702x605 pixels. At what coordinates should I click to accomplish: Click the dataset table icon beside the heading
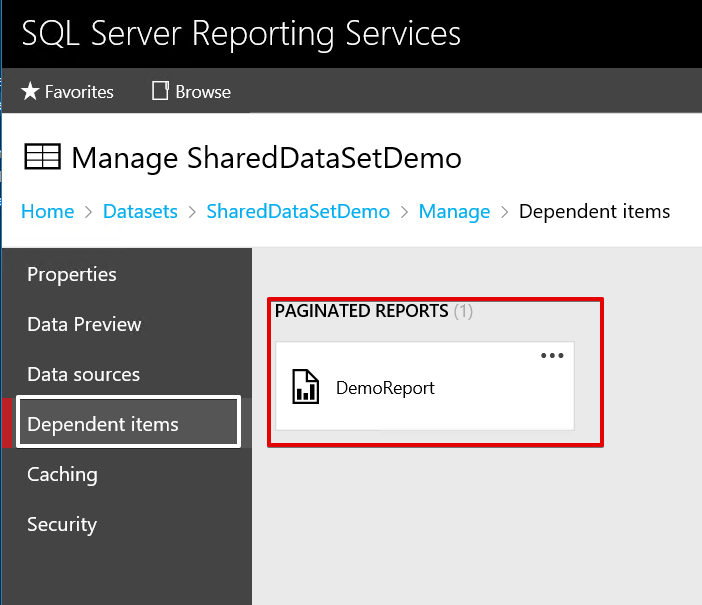[41, 158]
